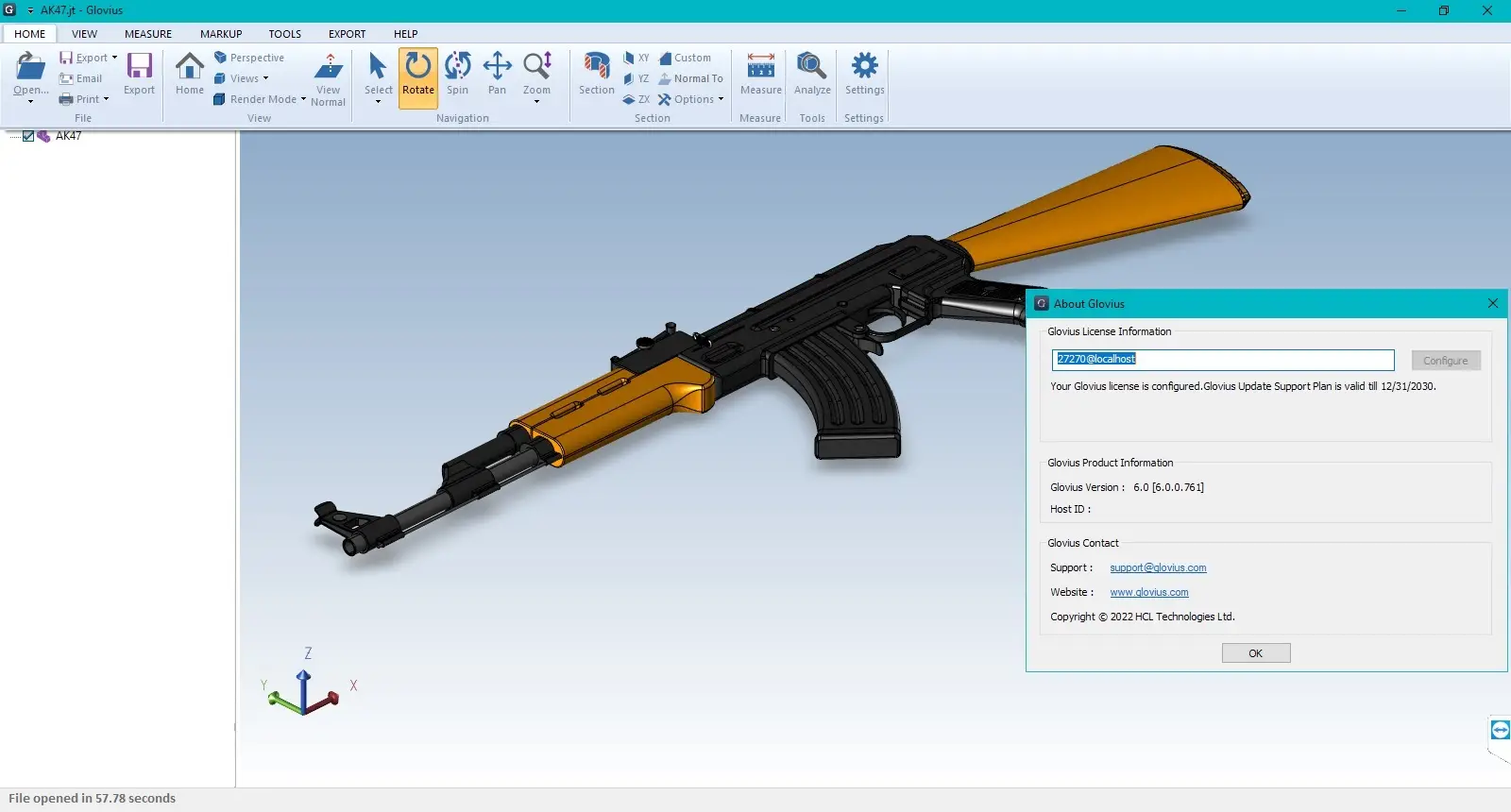Click the Glovius Version 6.0 text

tap(1127, 487)
